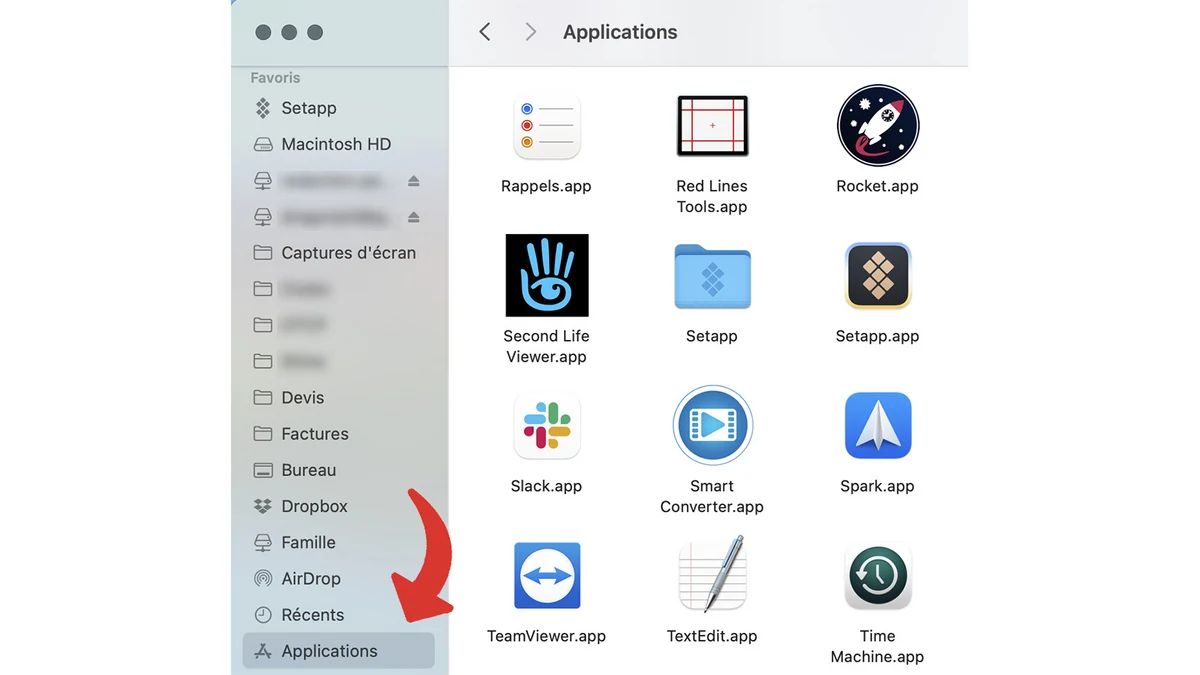
Task: Click the Rocket.app file name
Action: tap(877, 186)
